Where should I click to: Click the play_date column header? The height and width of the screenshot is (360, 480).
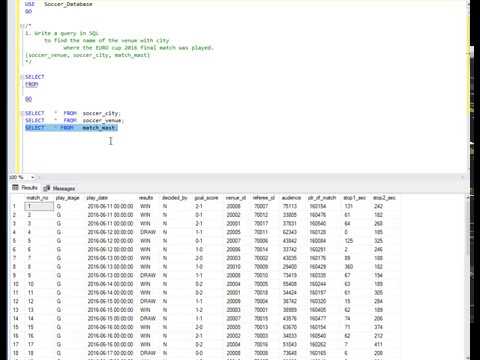97,198
